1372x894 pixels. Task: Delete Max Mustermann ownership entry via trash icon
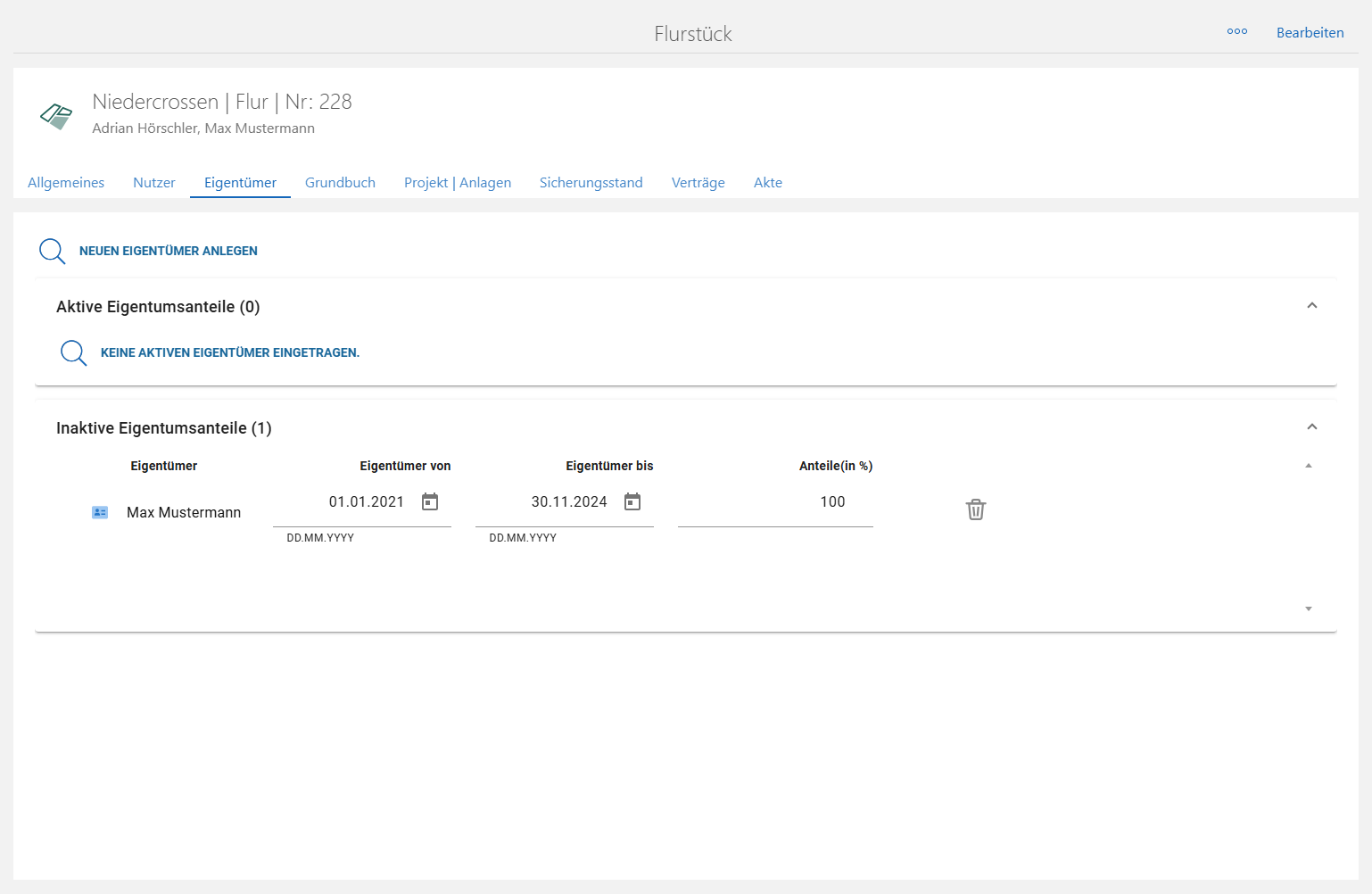[976, 509]
